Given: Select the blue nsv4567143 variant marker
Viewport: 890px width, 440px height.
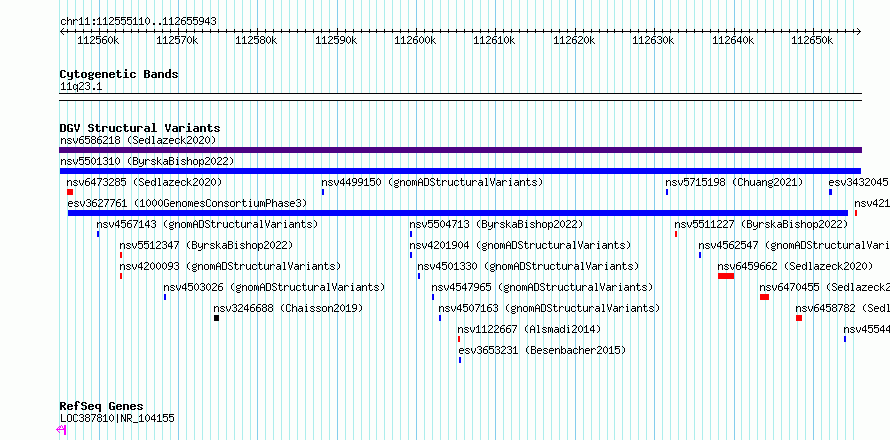Looking at the screenshot, I should click(x=98, y=234).
